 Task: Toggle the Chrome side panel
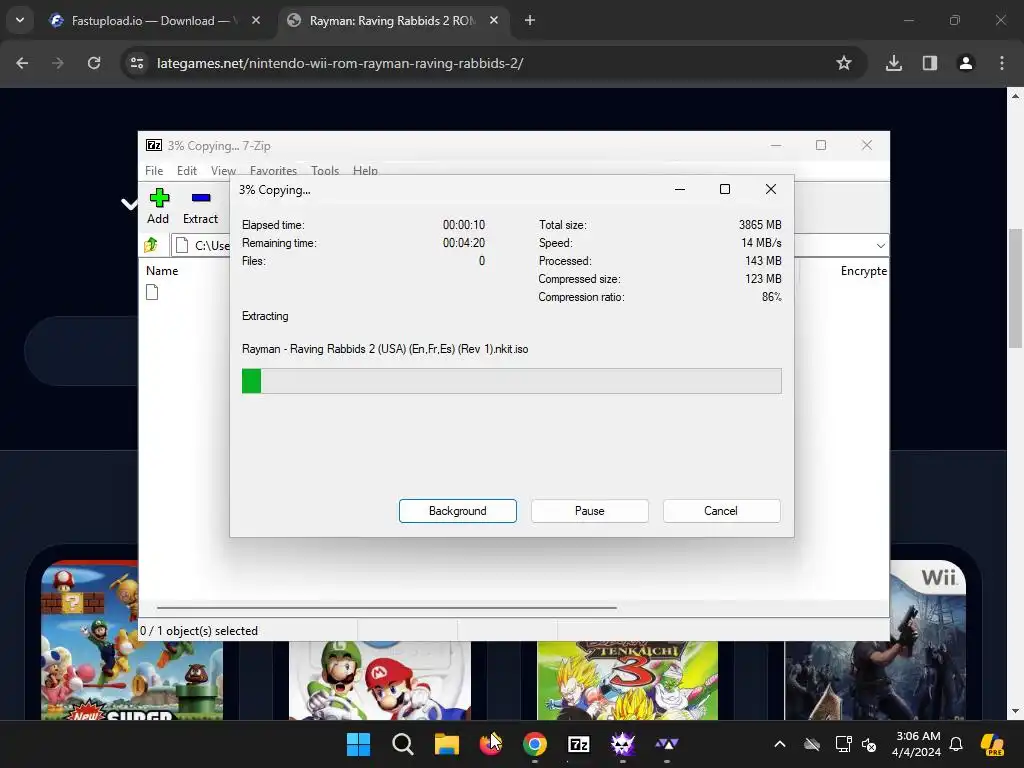pos(930,63)
